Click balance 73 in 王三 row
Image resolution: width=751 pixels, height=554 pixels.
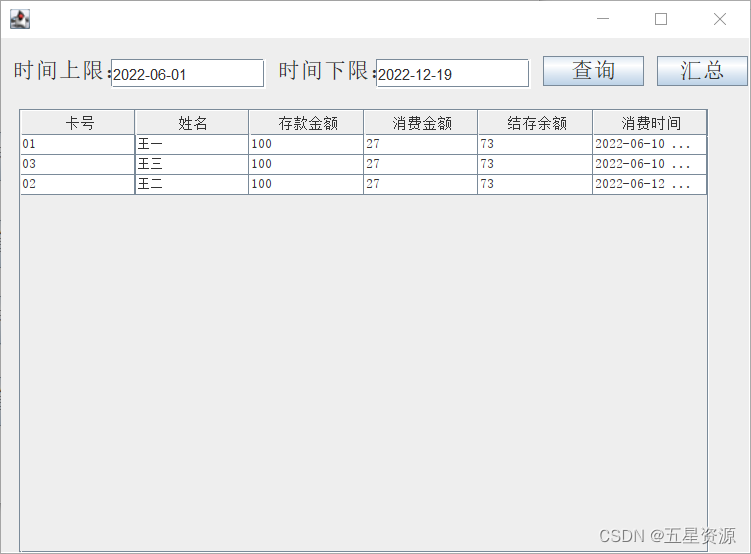pos(535,164)
